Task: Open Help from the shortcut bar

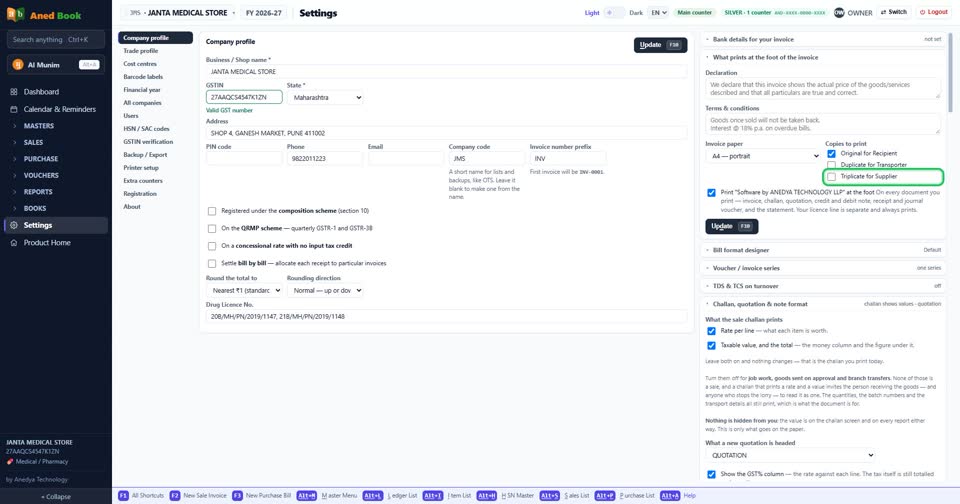Action: (x=678, y=495)
